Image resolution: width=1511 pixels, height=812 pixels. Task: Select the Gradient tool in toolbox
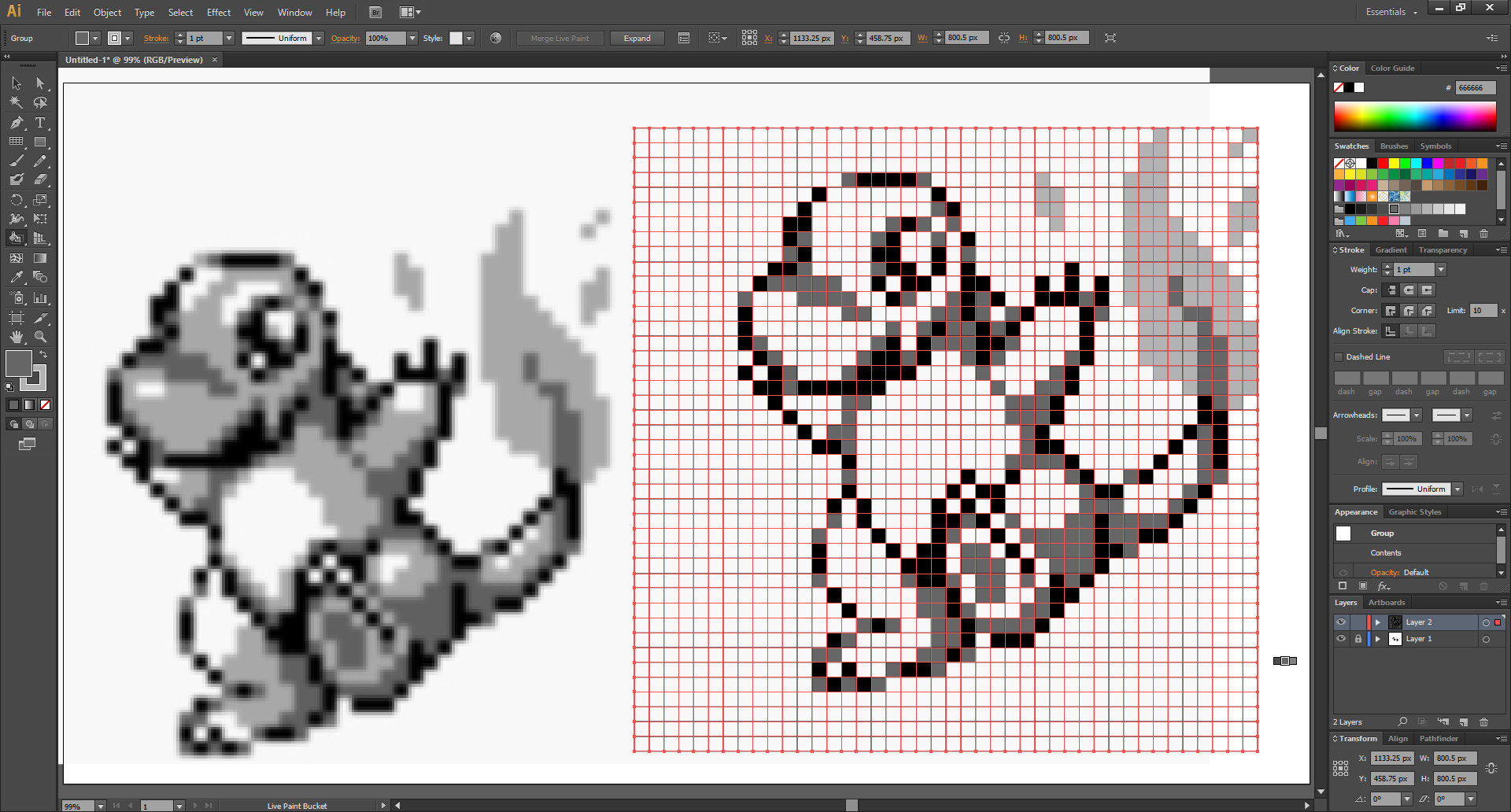point(40,258)
